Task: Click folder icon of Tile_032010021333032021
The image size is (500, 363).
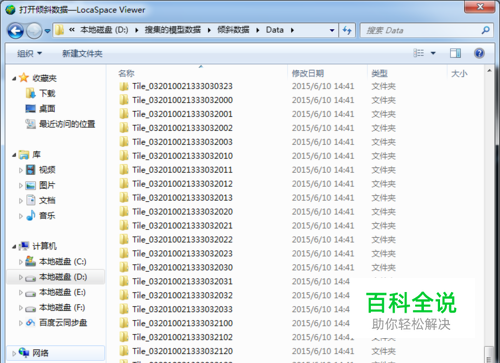Action: 124,226
